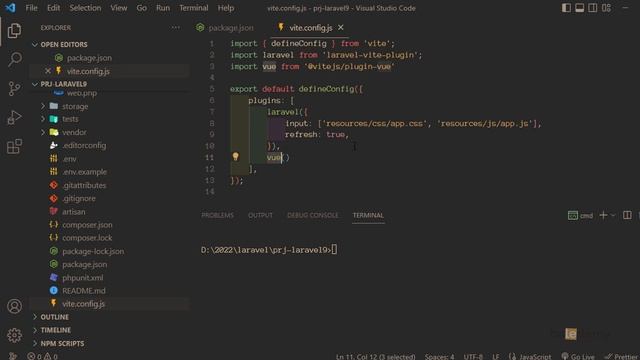This screenshot has height=360, width=640.
Task: Open the Edit menu
Action: tap(53, 8)
